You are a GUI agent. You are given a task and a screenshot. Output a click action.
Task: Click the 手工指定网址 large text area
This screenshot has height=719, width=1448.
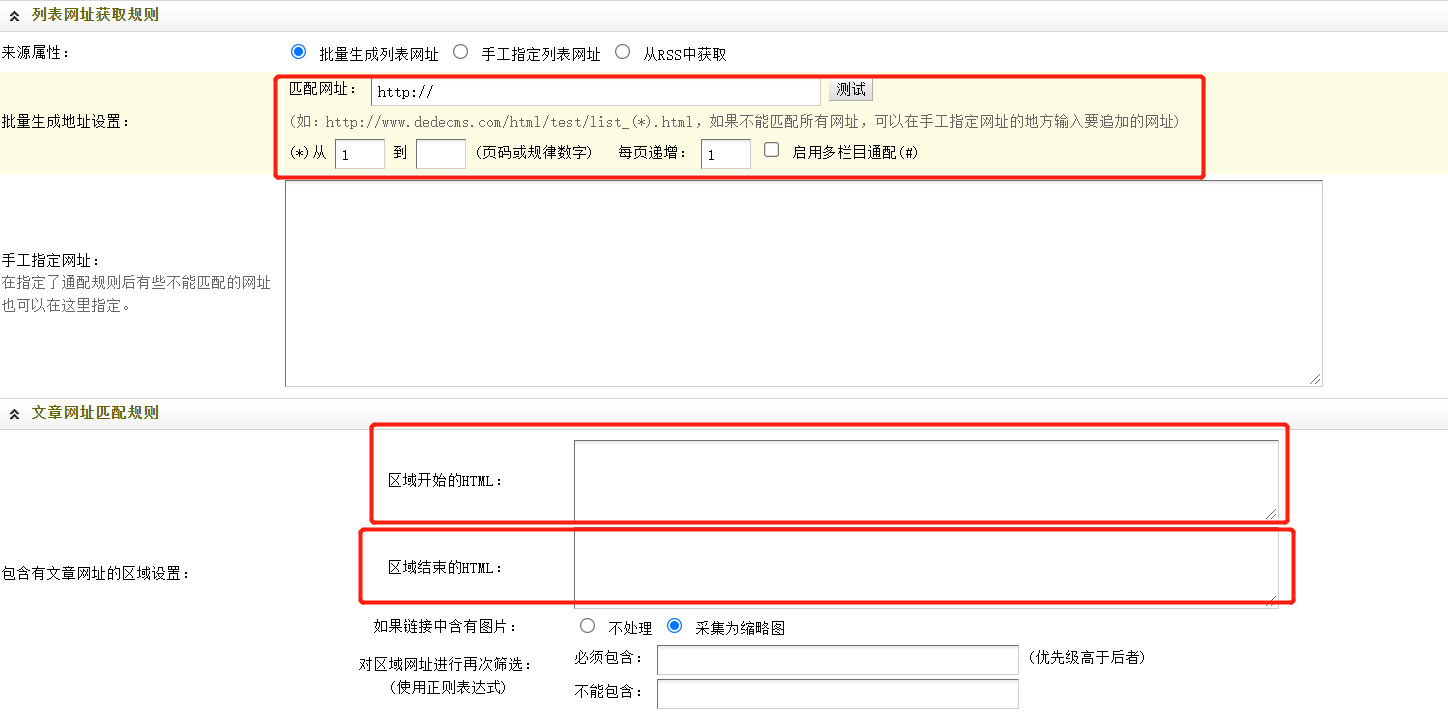803,283
